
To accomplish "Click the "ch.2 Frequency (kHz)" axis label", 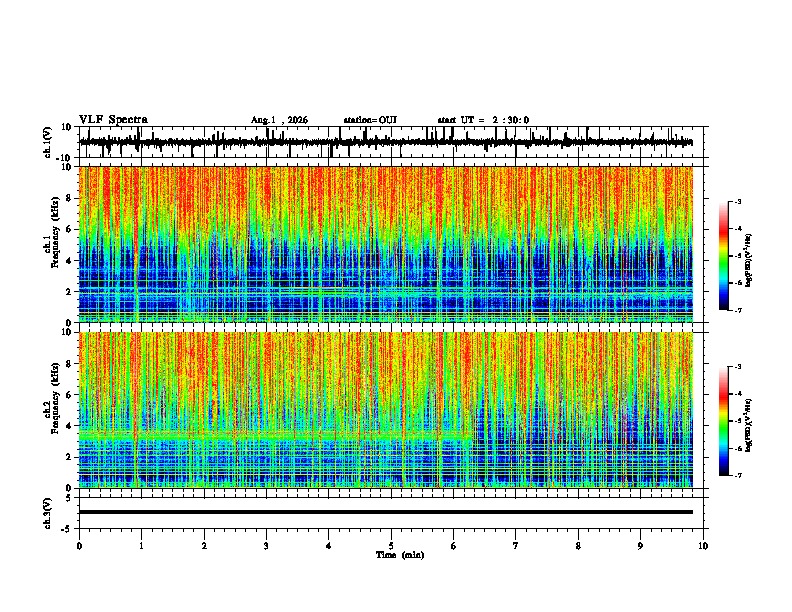I will point(52,398).
